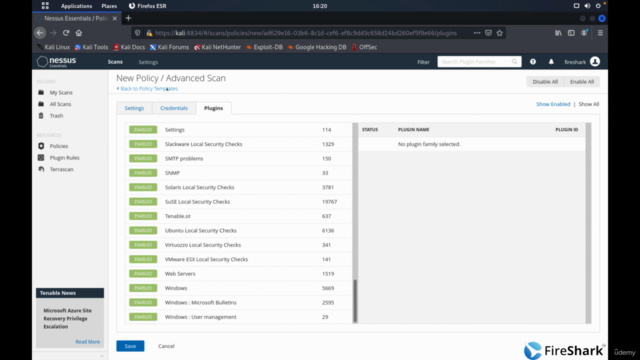Select Windows plugin family row
Image resolution: width=640 pixels, height=360 pixels.
(x=239, y=288)
